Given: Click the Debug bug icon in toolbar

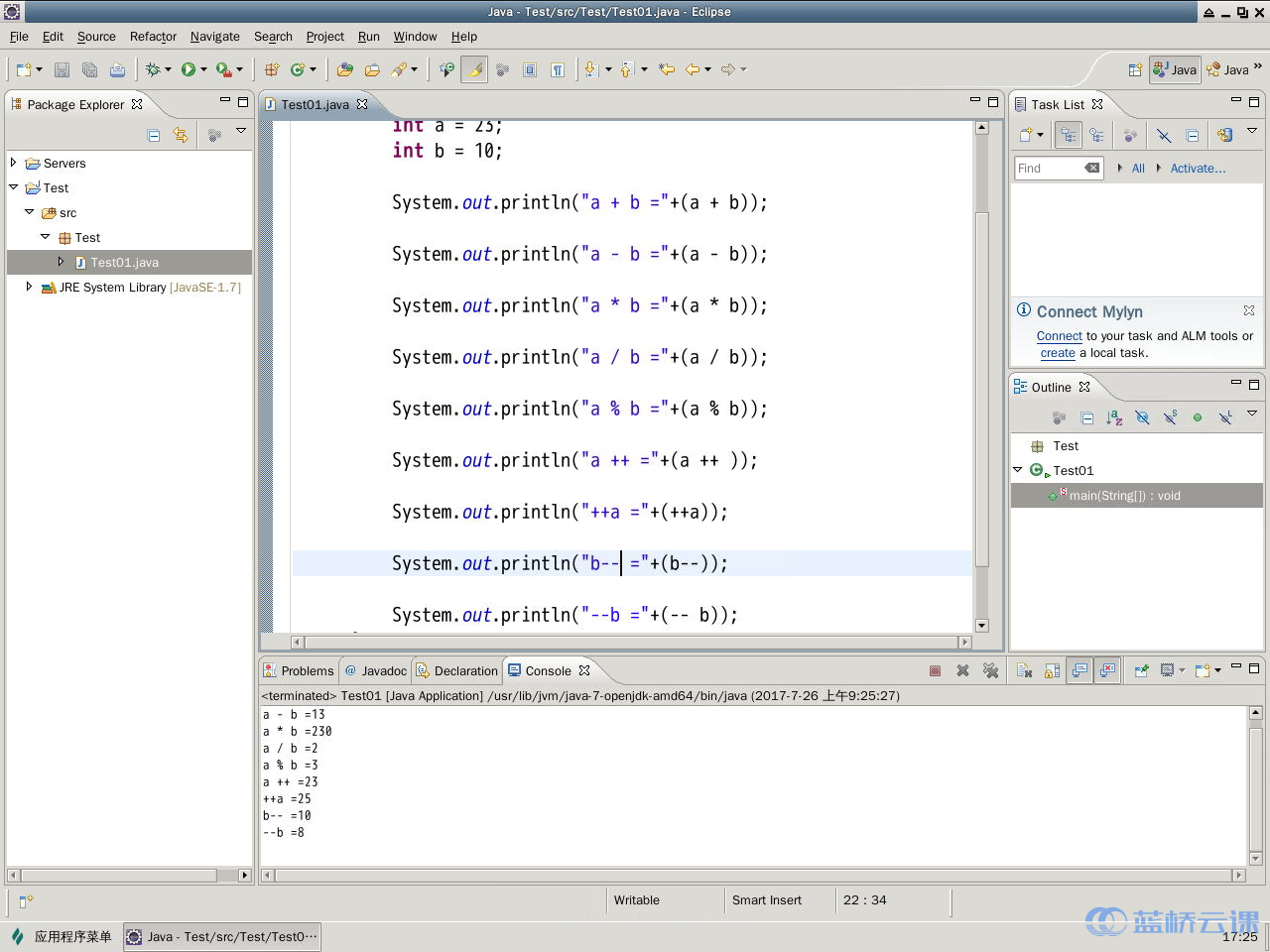Looking at the screenshot, I should tap(153, 69).
